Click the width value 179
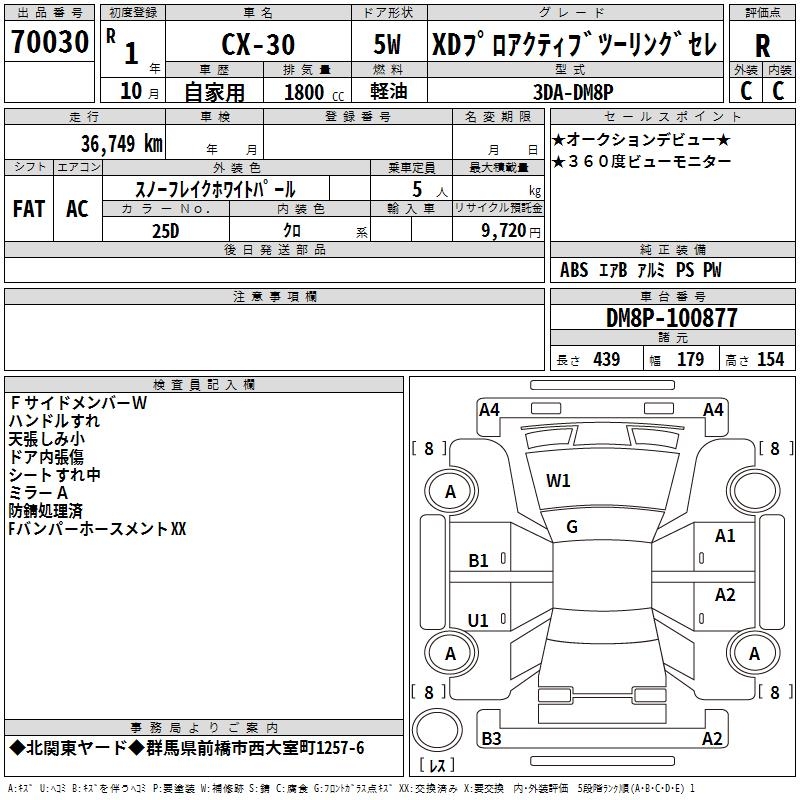Viewport: 800px width, 800px height. coord(690,360)
